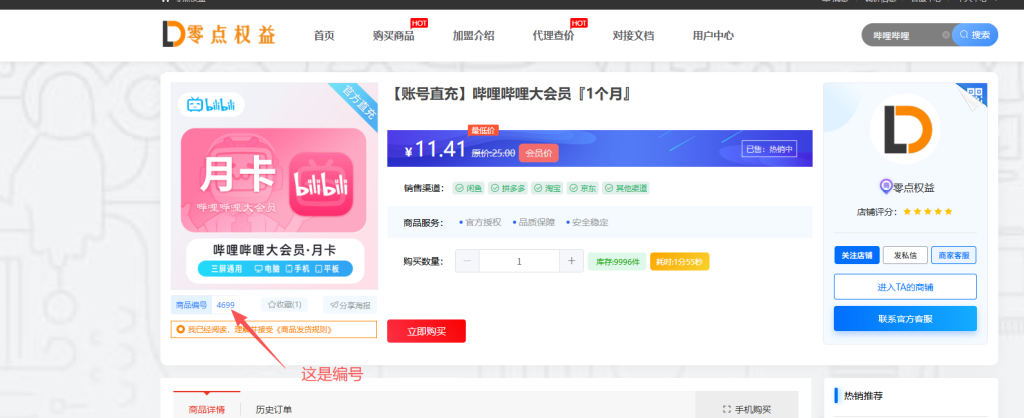Click the shop's LD avatar logo

point(905,128)
